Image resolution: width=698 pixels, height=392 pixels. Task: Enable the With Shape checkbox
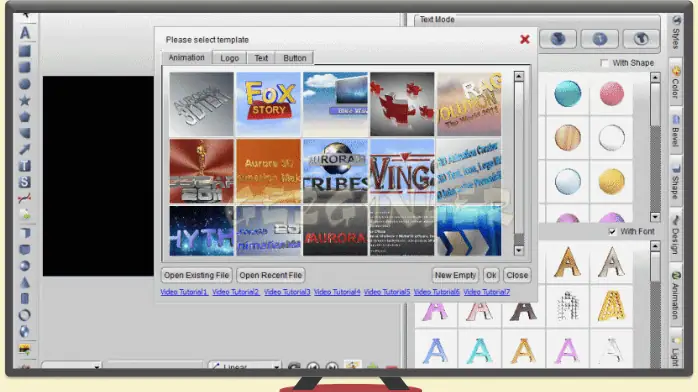[x=604, y=63]
